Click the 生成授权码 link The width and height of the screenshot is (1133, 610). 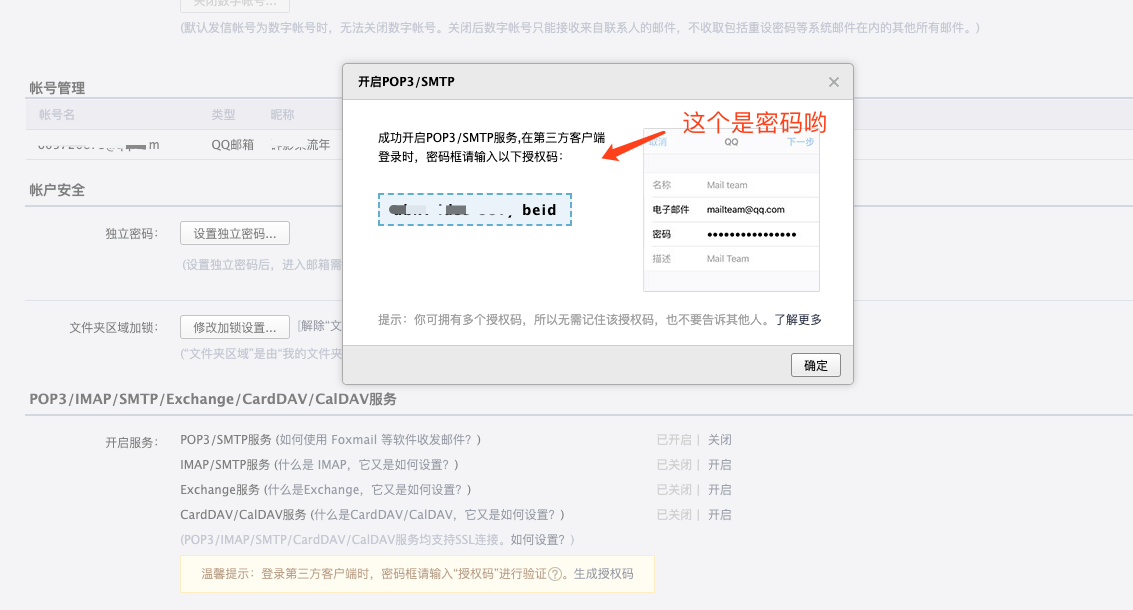(603, 574)
